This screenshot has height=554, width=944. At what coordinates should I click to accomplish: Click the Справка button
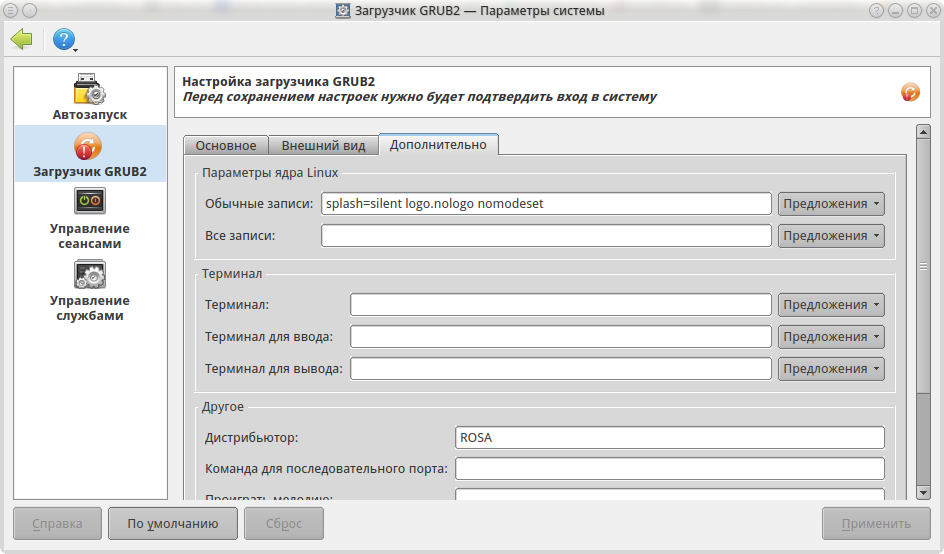(57, 523)
